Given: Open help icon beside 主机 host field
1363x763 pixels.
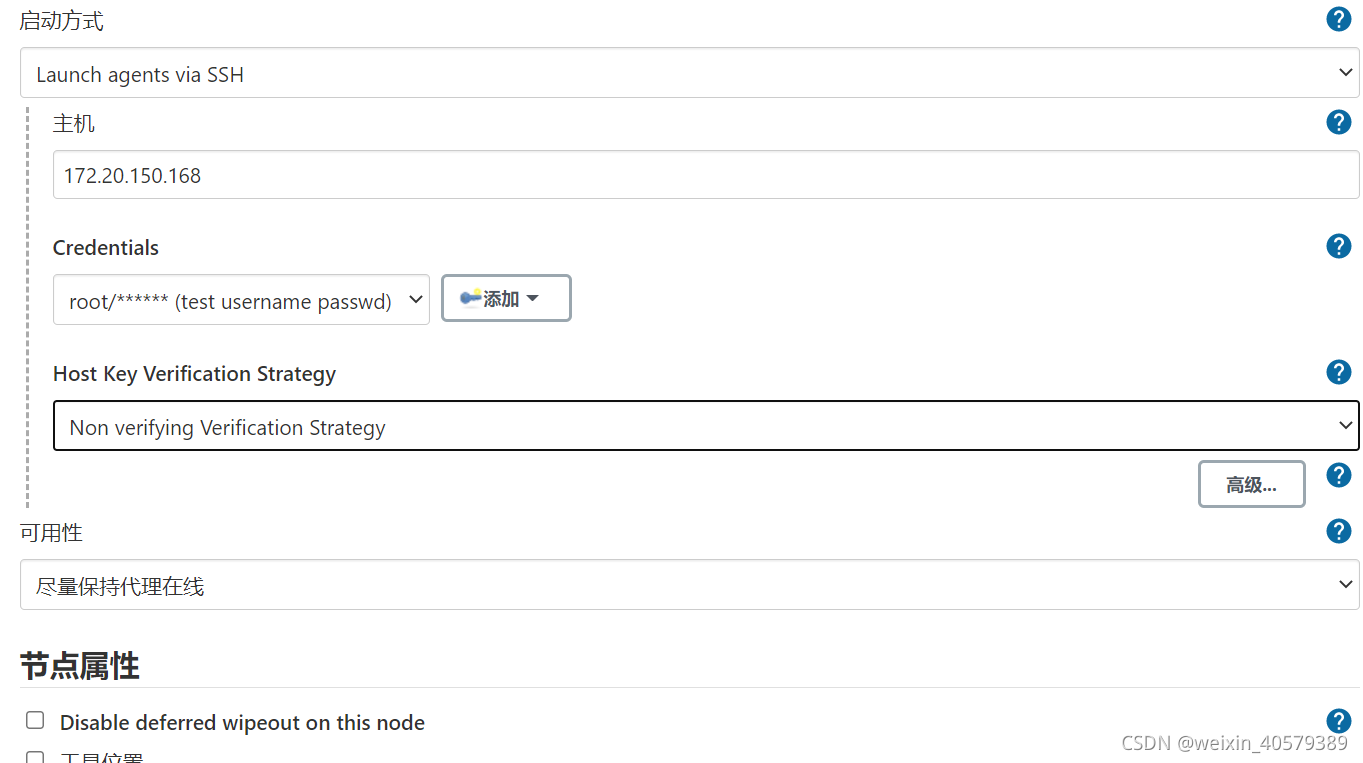Looking at the screenshot, I should point(1338,122).
